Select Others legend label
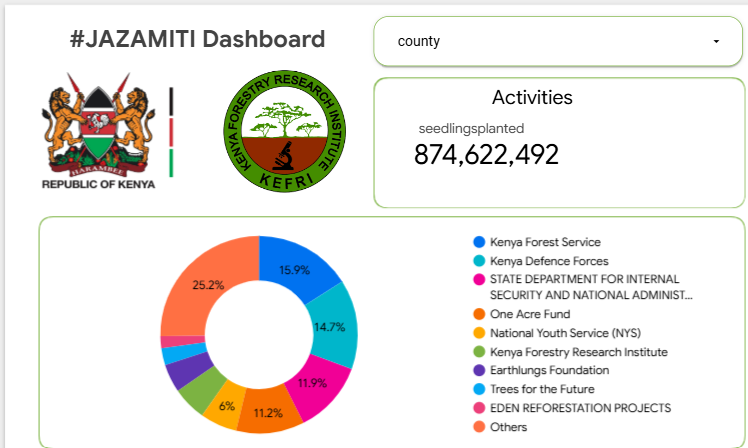This screenshot has width=748, height=448. tap(509, 427)
